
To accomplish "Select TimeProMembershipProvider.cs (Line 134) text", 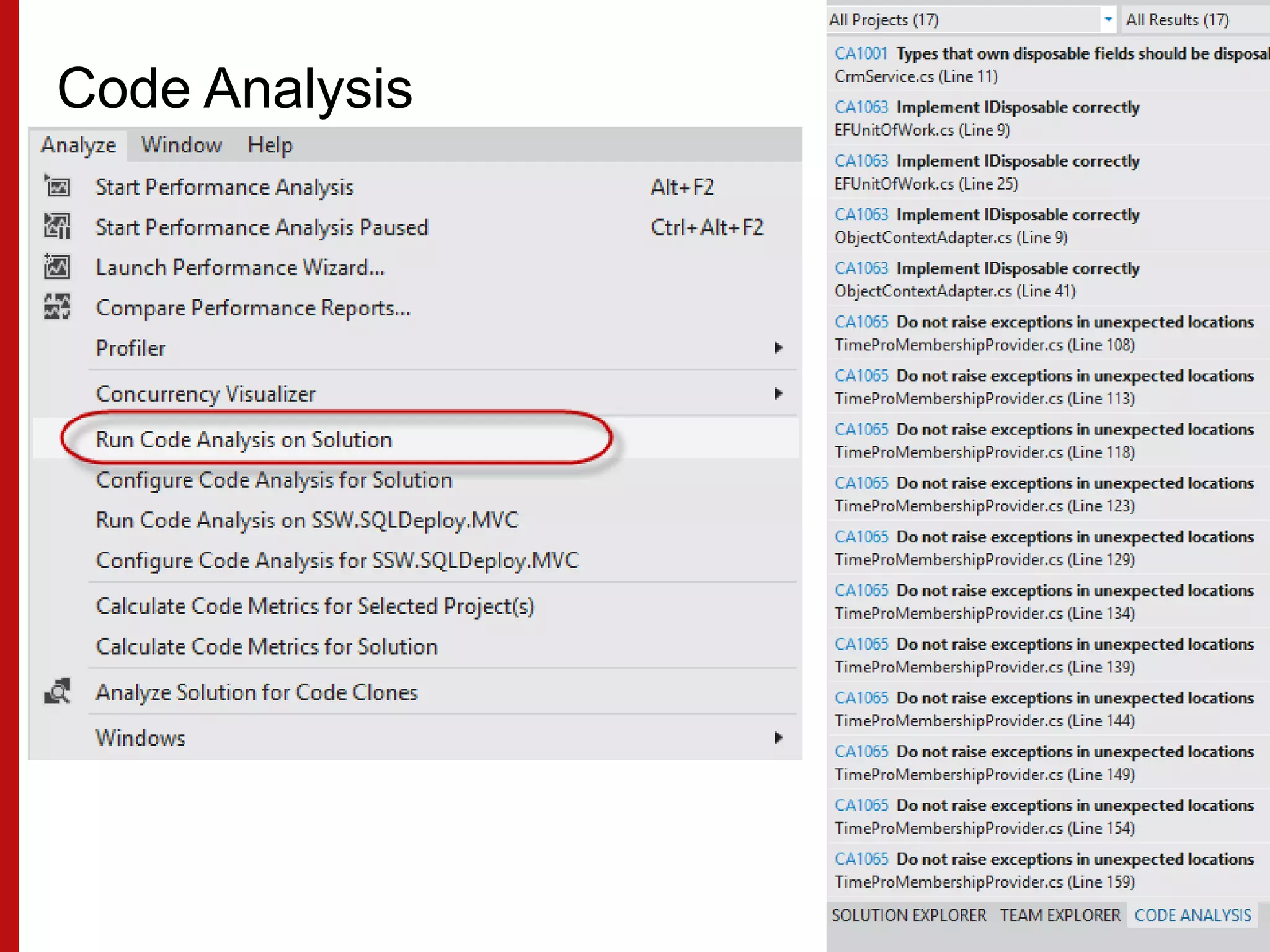I will [x=985, y=613].
